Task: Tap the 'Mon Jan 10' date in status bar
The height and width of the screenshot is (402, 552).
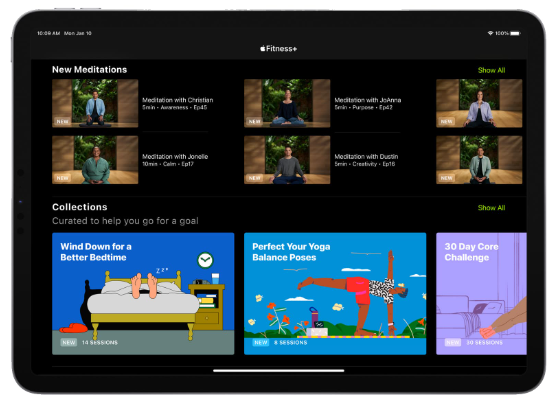Action: pos(78,33)
